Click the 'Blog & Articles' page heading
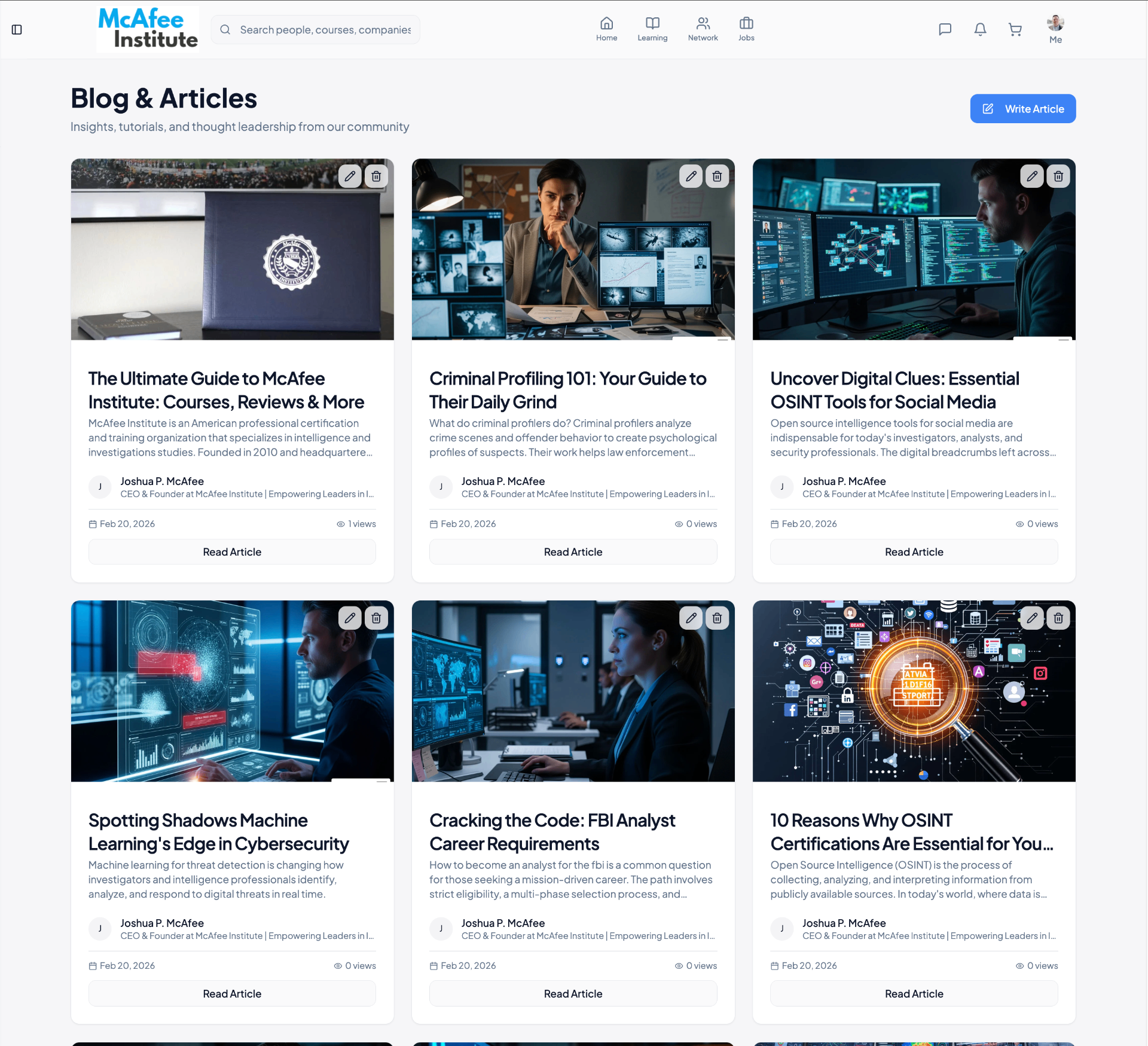The width and height of the screenshot is (1148, 1046). tap(164, 99)
